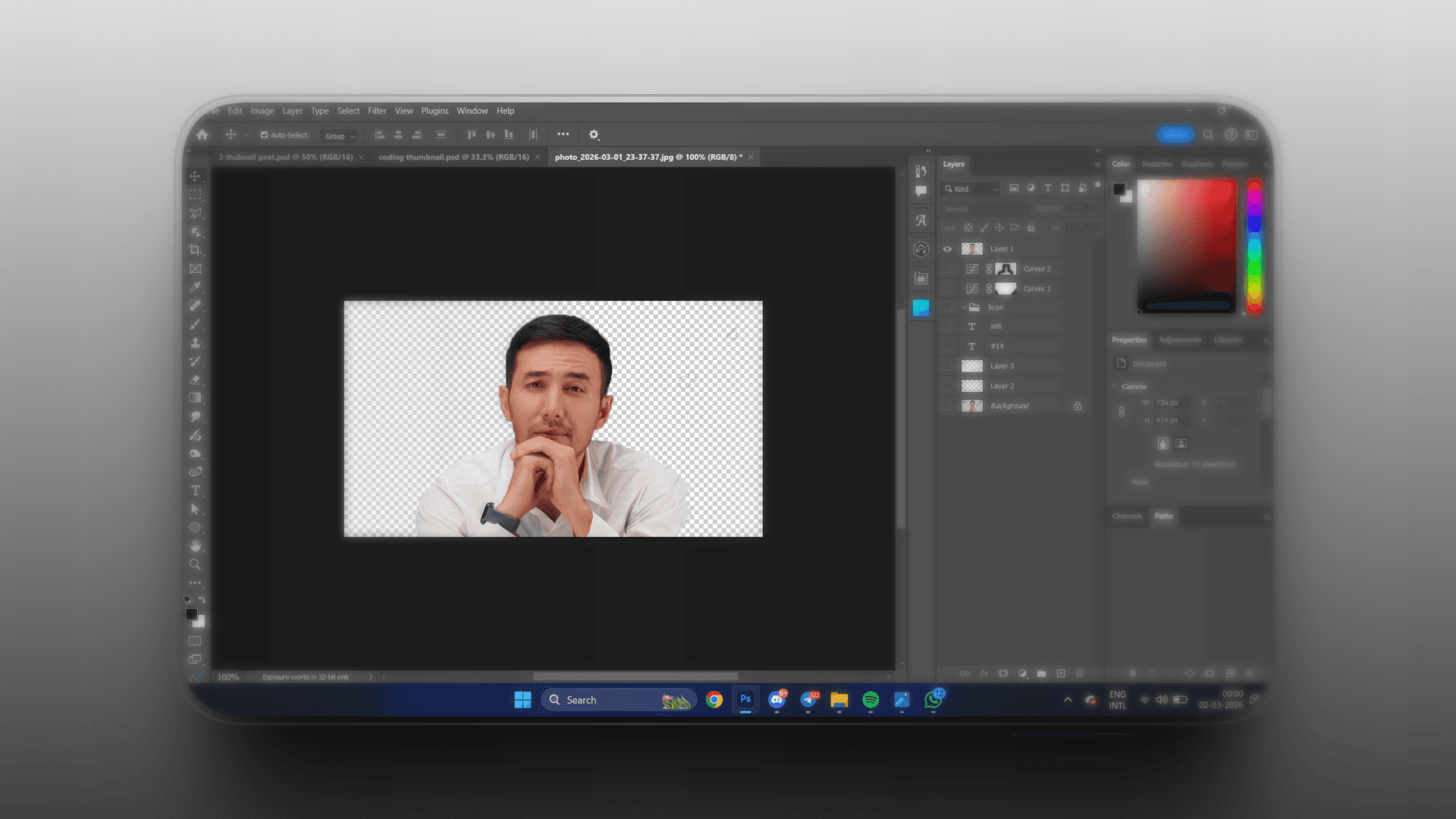Select the Zoom tool in toolbar
1456x819 pixels.
(196, 564)
